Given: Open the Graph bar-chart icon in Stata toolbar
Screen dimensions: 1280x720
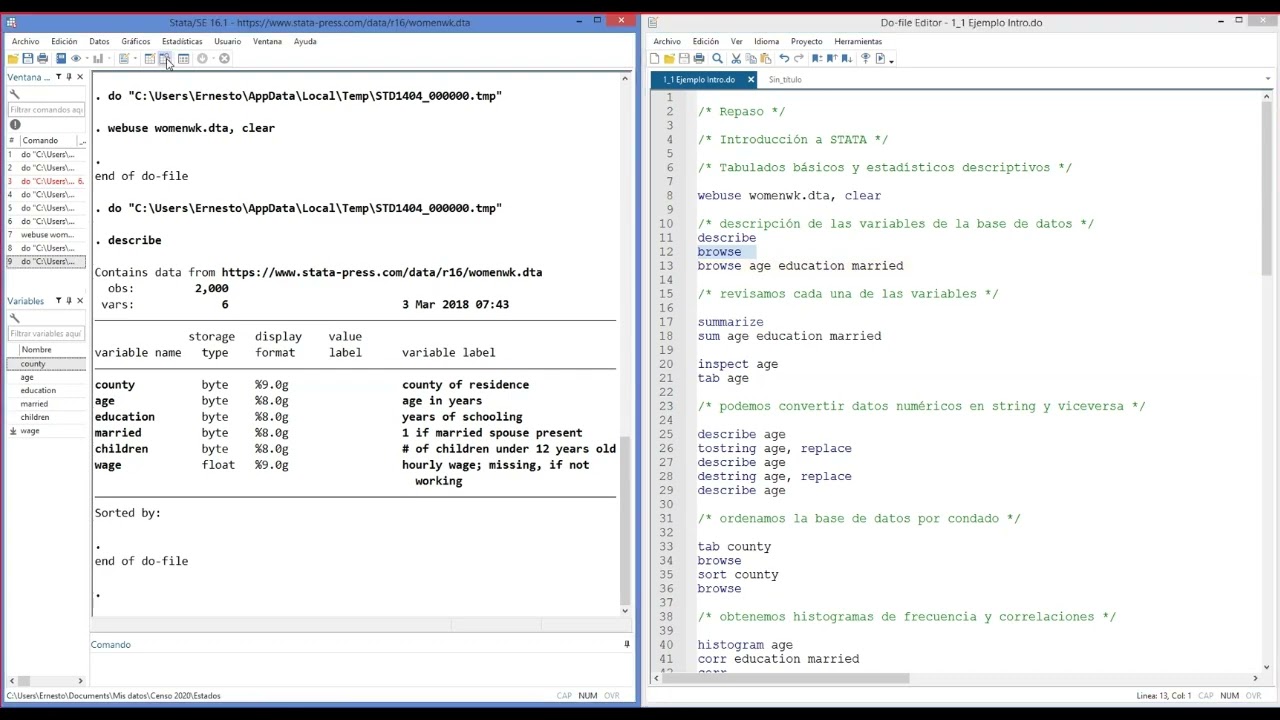Looking at the screenshot, I should tap(98, 58).
